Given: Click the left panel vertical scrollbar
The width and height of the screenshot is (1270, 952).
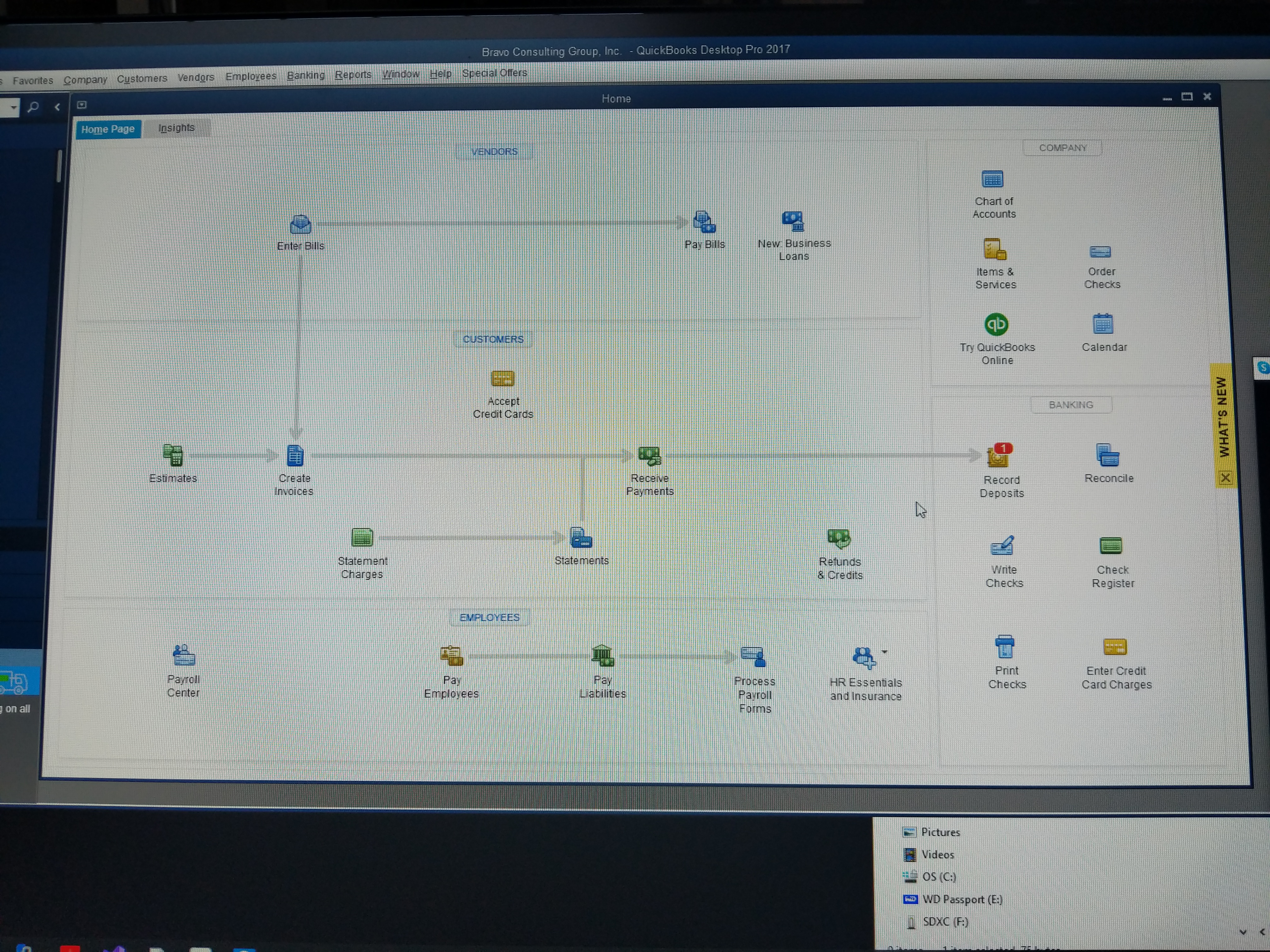Looking at the screenshot, I should pyautogui.click(x=59, y=166).
